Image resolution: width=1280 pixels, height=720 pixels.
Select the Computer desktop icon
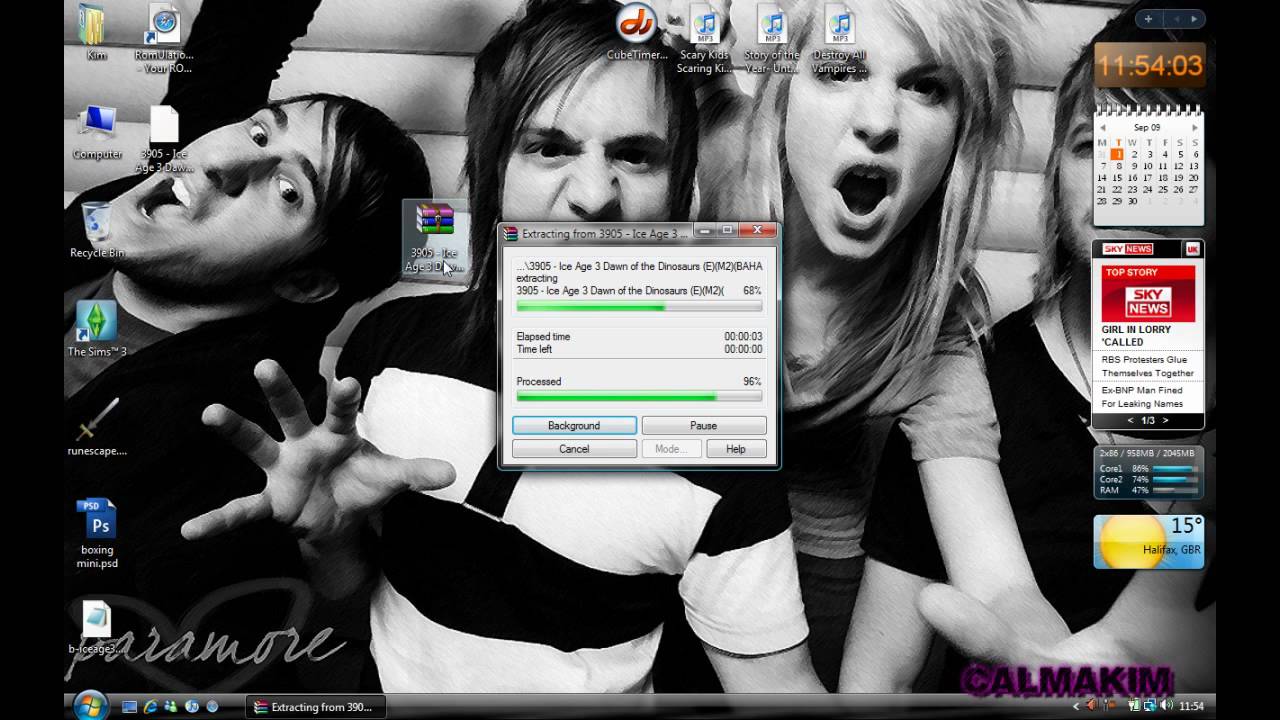point(97,132)
